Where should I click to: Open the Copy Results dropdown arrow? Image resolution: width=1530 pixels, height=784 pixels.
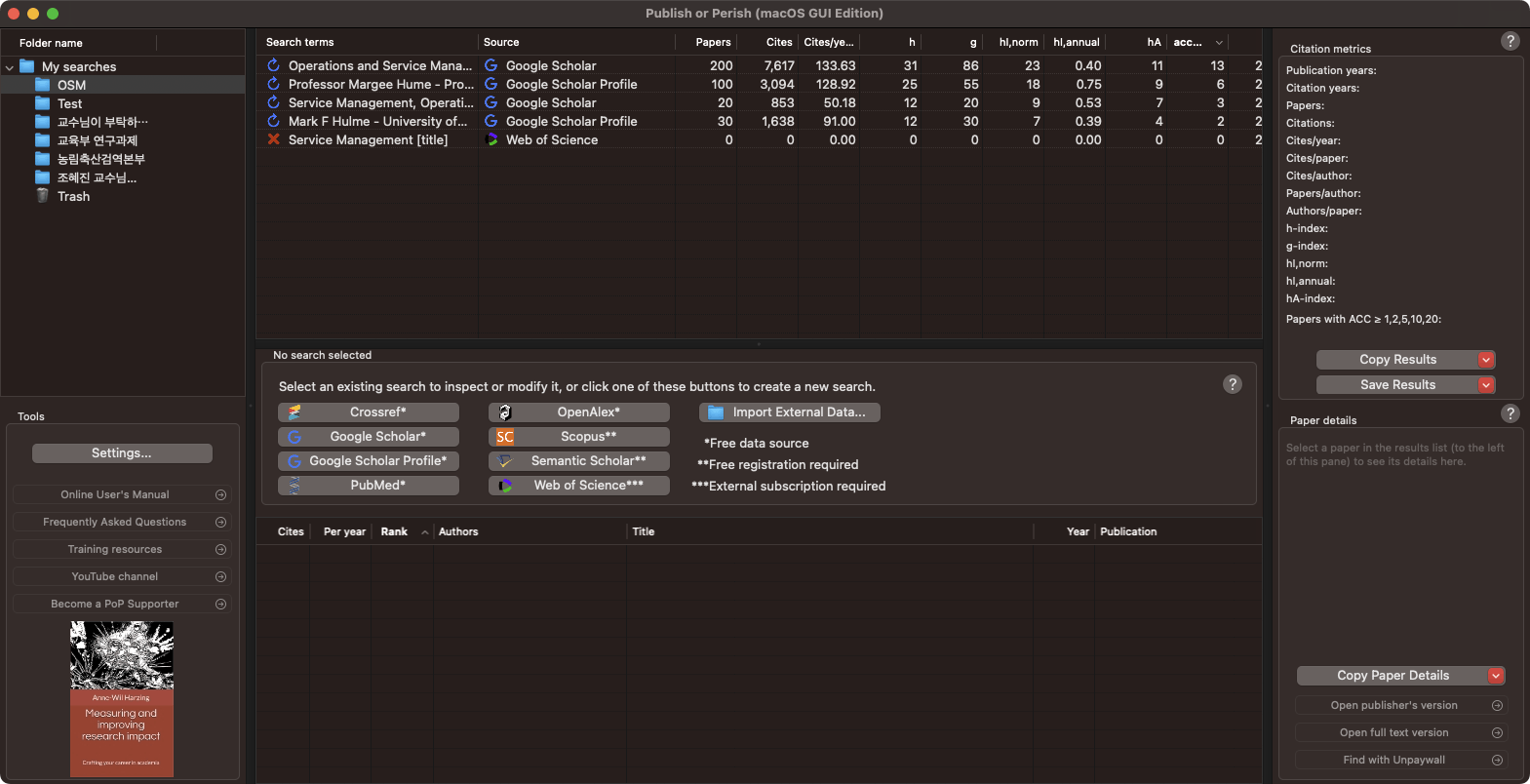(1486, 360)
